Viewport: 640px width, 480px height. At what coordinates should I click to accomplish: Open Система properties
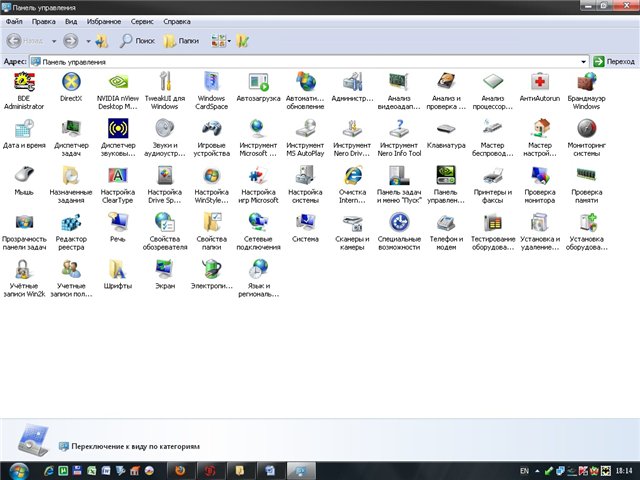click(305, 228)
